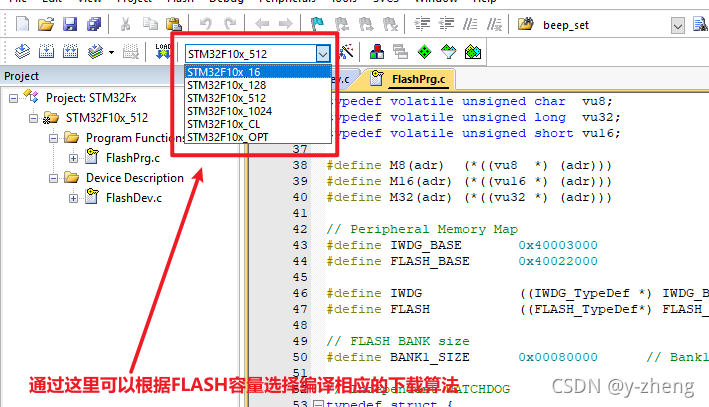Click the M32(adr) macro on line 40

click(x=421, y=197)
